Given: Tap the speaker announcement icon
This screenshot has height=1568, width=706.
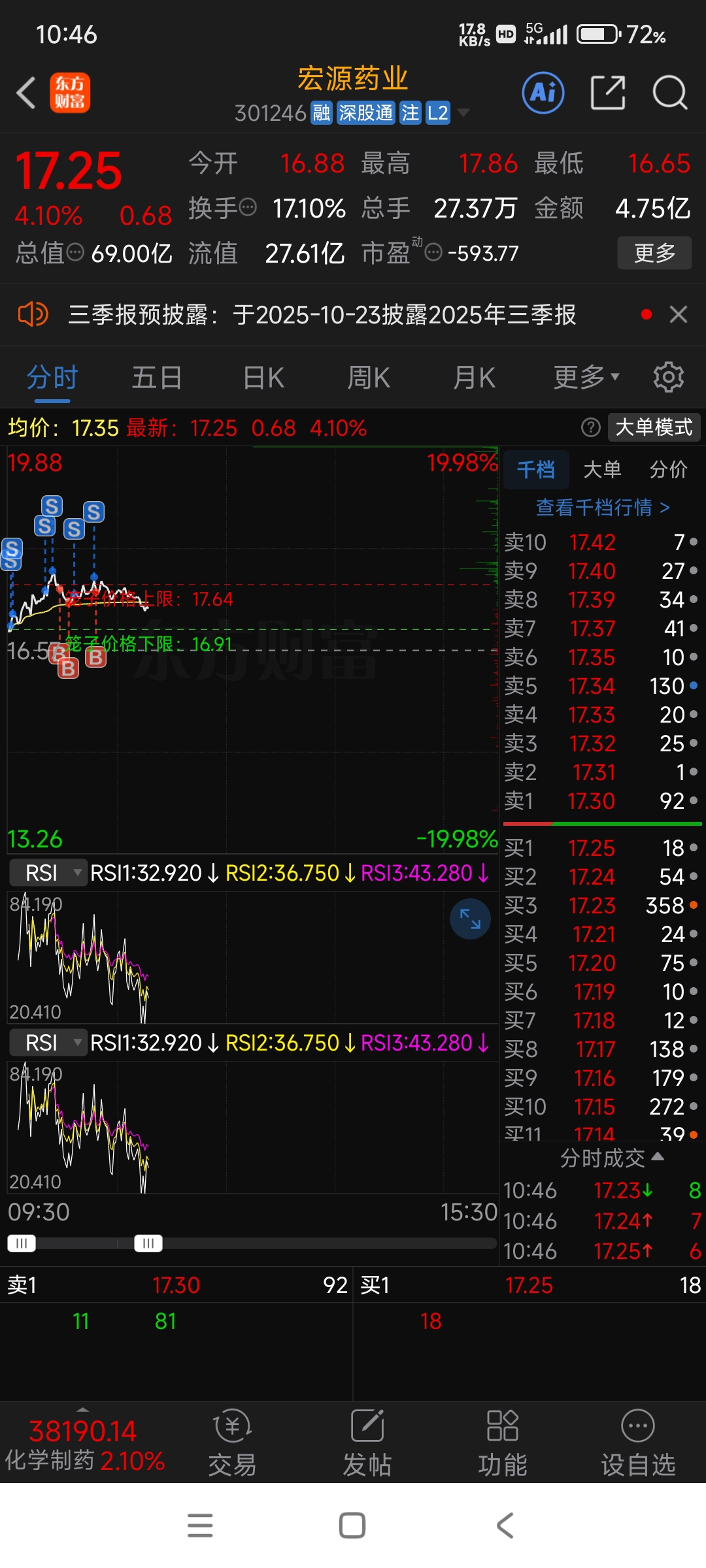Looking at the screenshot, I should pyautogui.click(x=33, y=314).
